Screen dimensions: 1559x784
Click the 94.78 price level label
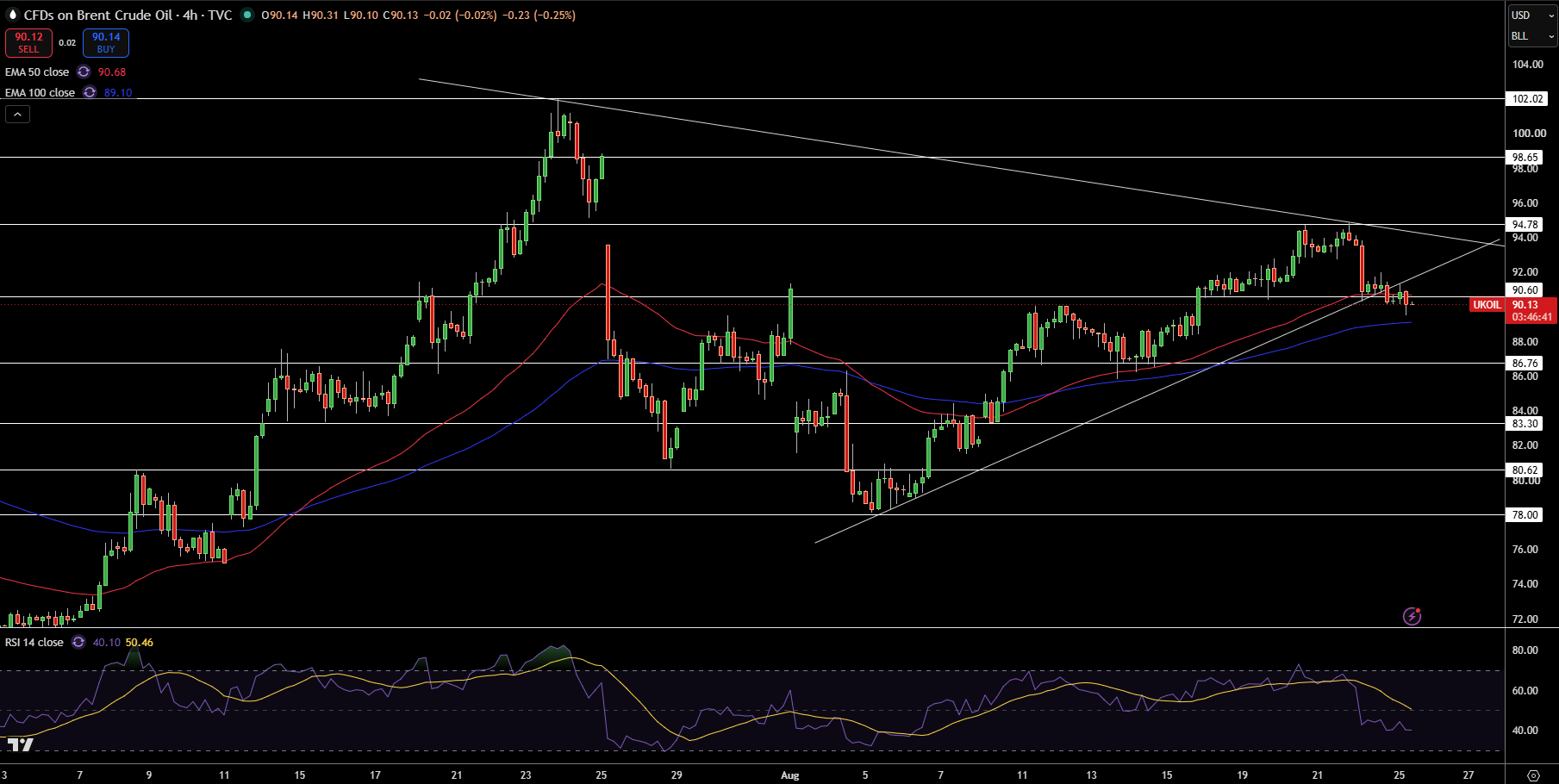click(x=1525, y=225)
